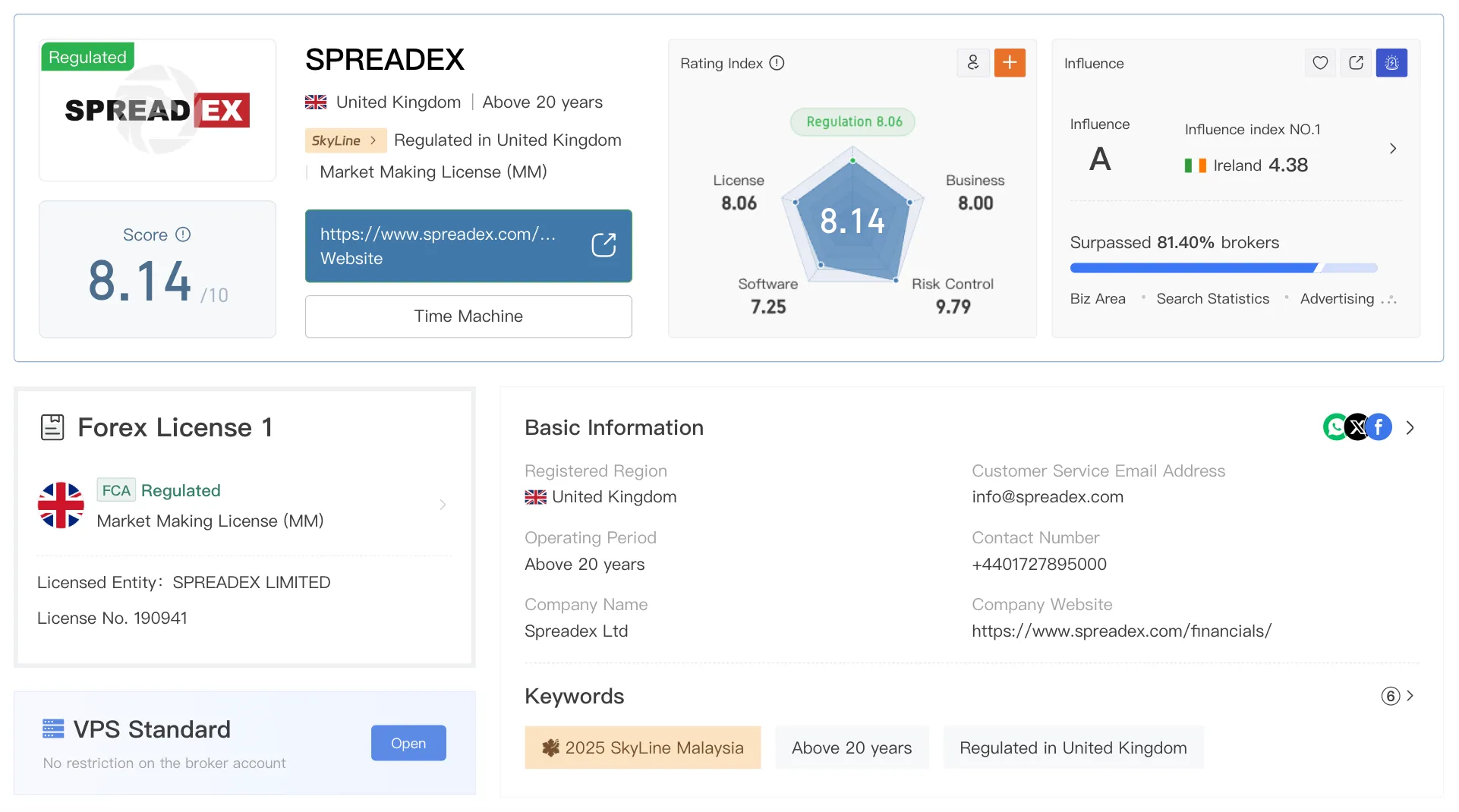Click the share icon in Influence panel
The height and width of the screenshot is (812, 1459).
click(x=1356, y=63)
